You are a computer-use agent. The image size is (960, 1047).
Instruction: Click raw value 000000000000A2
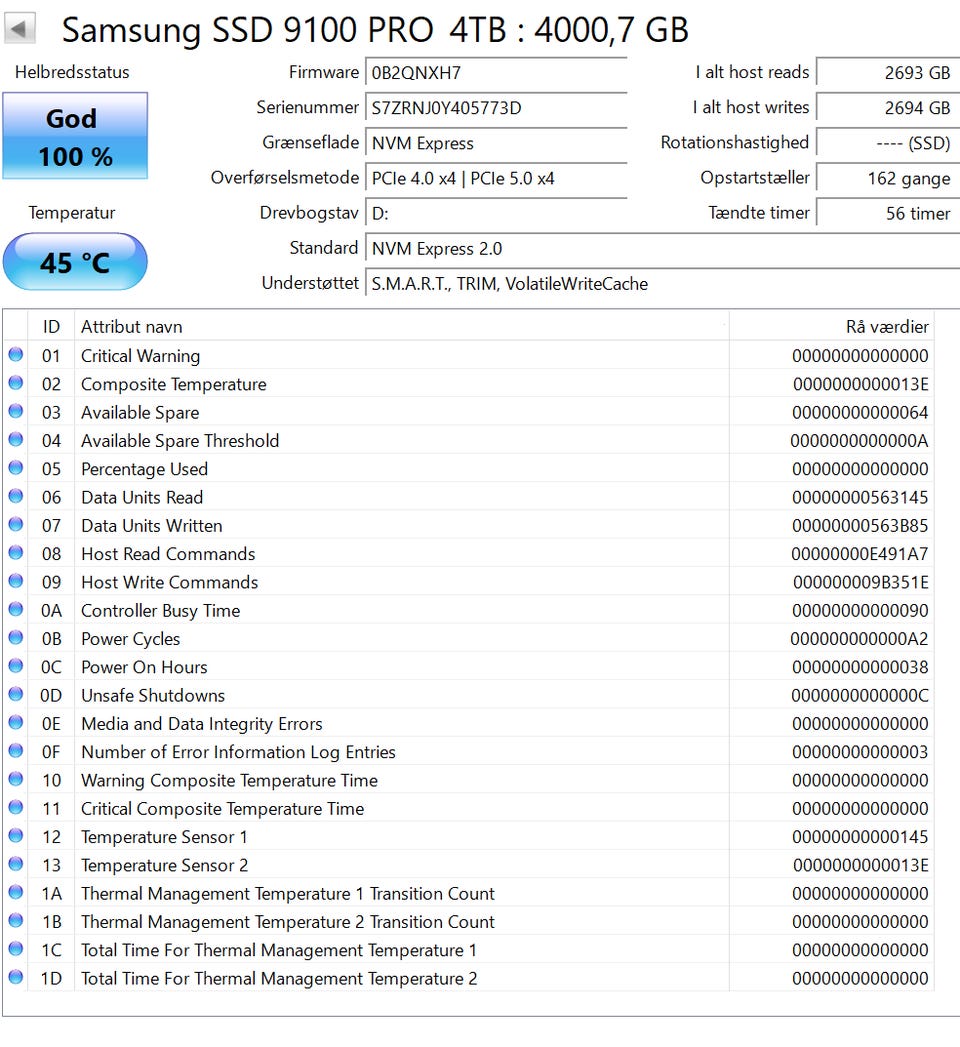coord(859,639)
